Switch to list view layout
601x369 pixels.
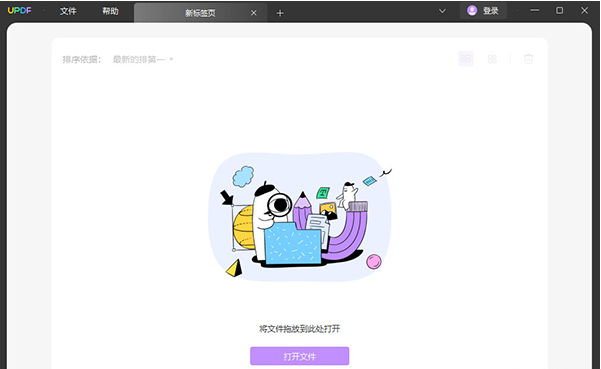pos(466,59)
